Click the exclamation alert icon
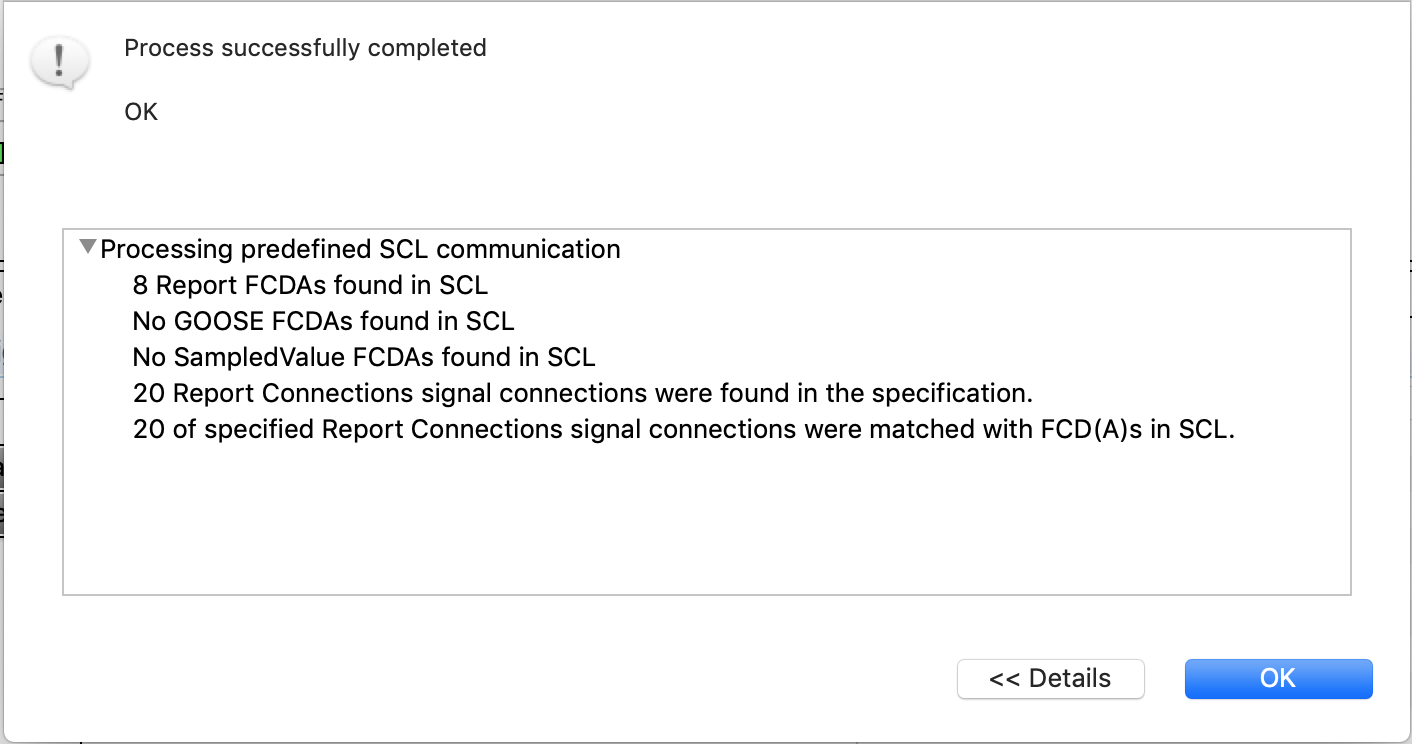Screen dimensions: 1412x744 coord(60,61)
